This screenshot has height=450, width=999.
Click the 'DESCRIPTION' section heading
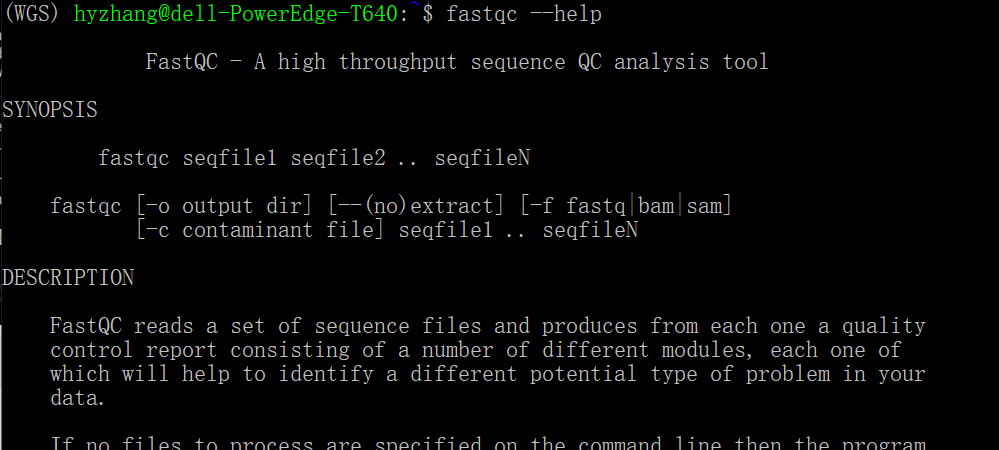click(68, 277)
